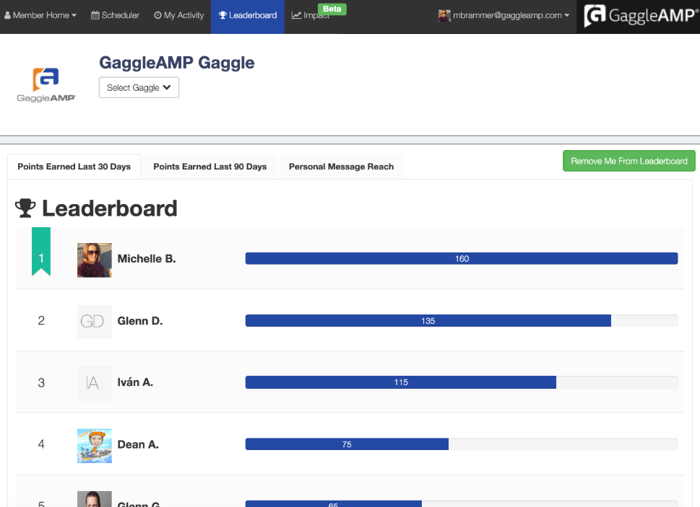Image resolution: width=700 pixels, height=507 pixels.
Task: Click the GD avatar for Glenn D.
Action: pyautogui.click(x=95, y=321)
